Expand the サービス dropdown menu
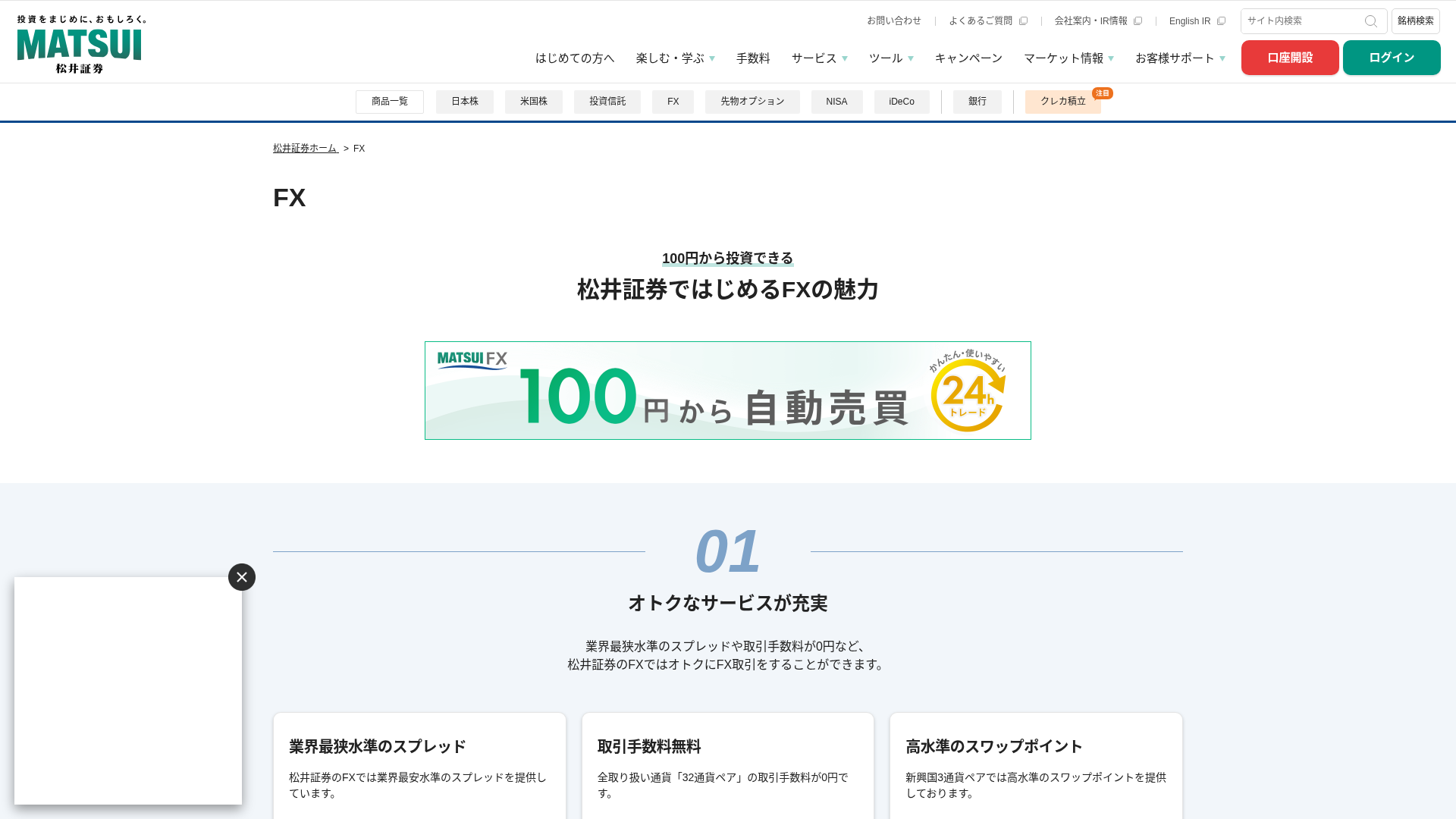Image resolution: width=1456 pixels, height=819 pixels. 820,58
